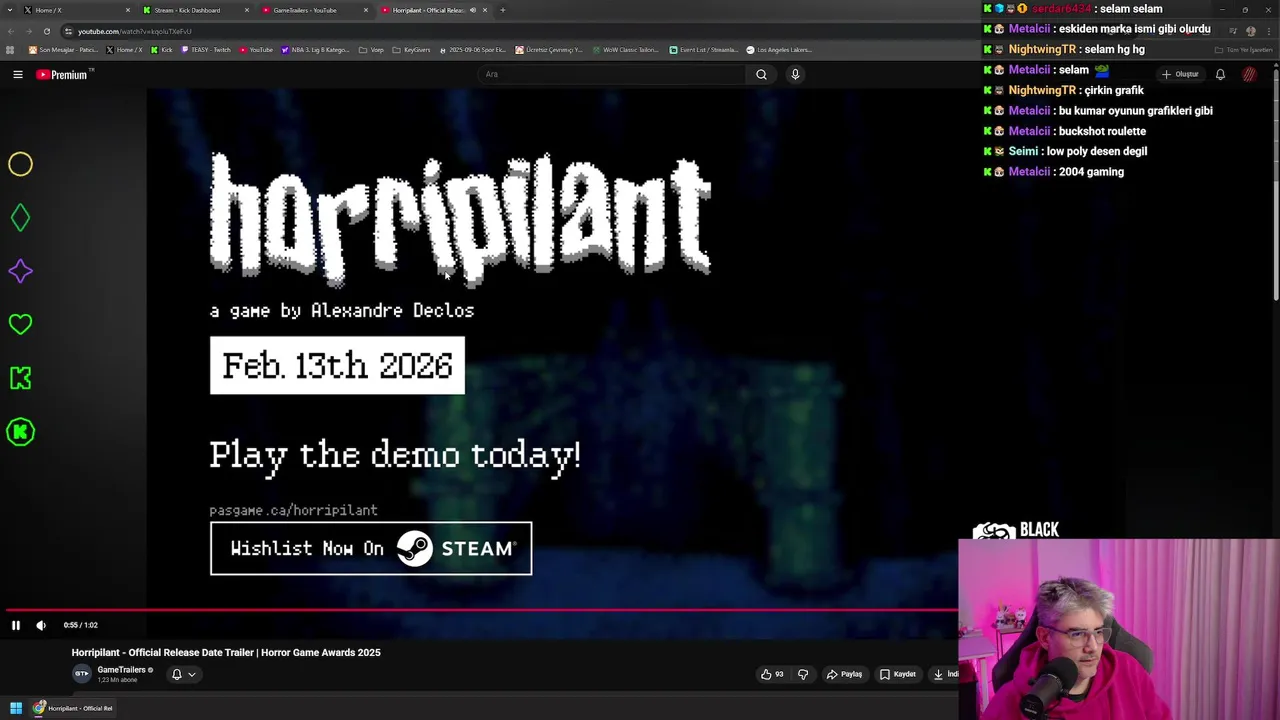Switch to GameTrailers - YouTube tab
The width and height of the screenshot is (1280, 720).
coord(313,10)
